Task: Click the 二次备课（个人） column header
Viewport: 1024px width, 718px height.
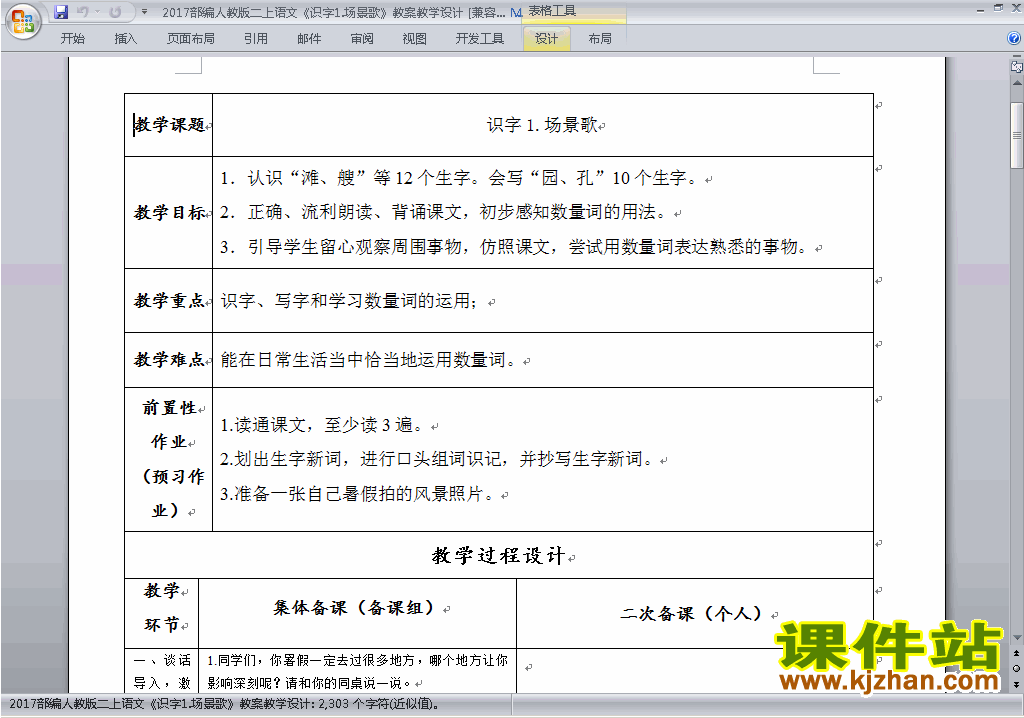Action: pyautogui.click(x=692, y=613)
